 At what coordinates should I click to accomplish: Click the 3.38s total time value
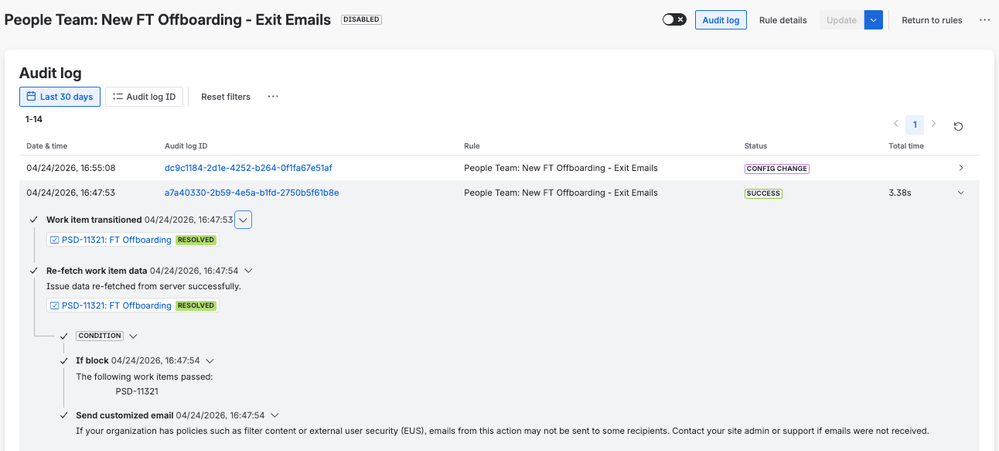[x=900, y=192]
